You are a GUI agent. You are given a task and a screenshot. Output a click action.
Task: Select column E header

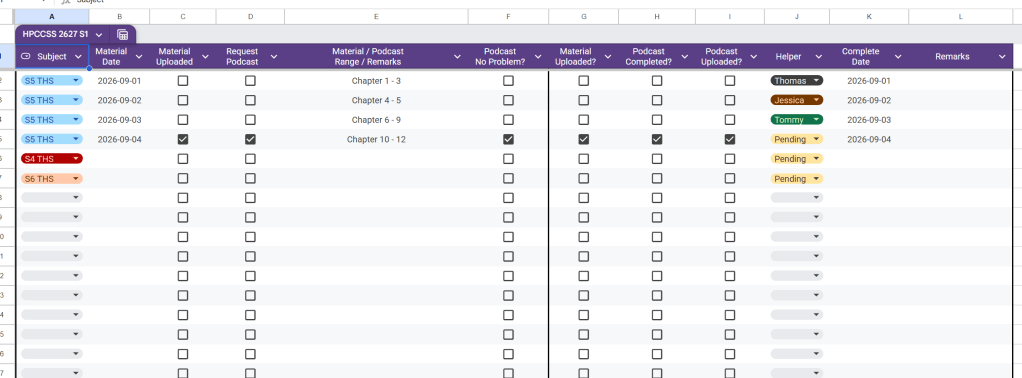(x=376, y=17)
